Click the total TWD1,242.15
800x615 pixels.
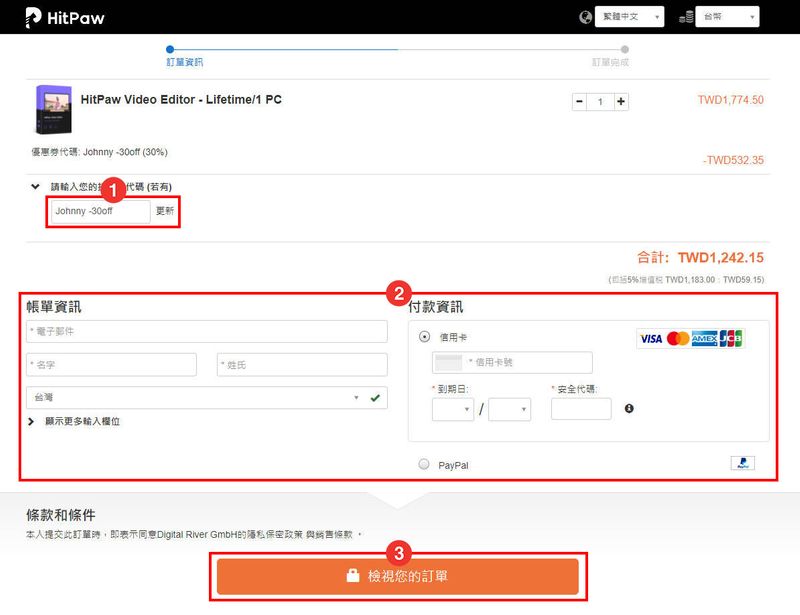tap(720, 258)
